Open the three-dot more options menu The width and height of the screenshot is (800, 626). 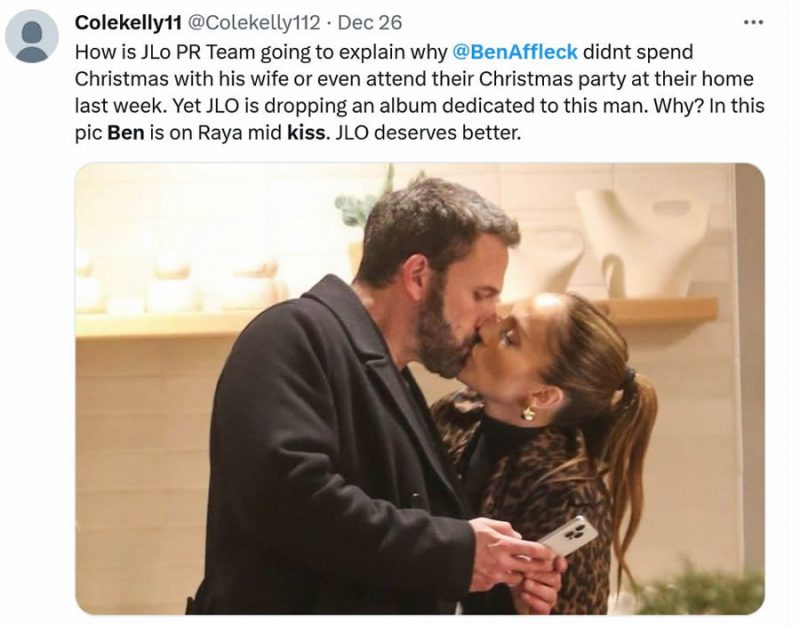(753, 22)
